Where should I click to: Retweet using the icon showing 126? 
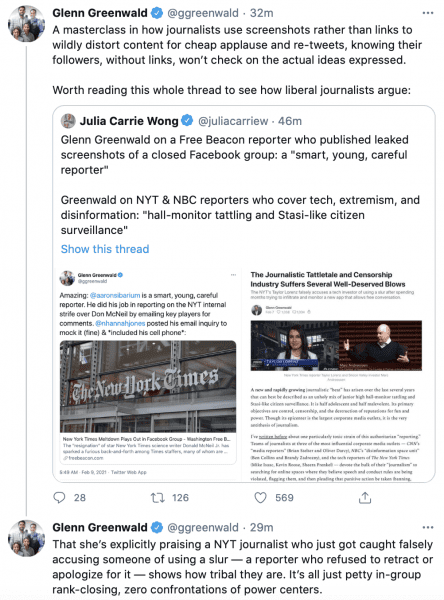(x=157, y=497)
